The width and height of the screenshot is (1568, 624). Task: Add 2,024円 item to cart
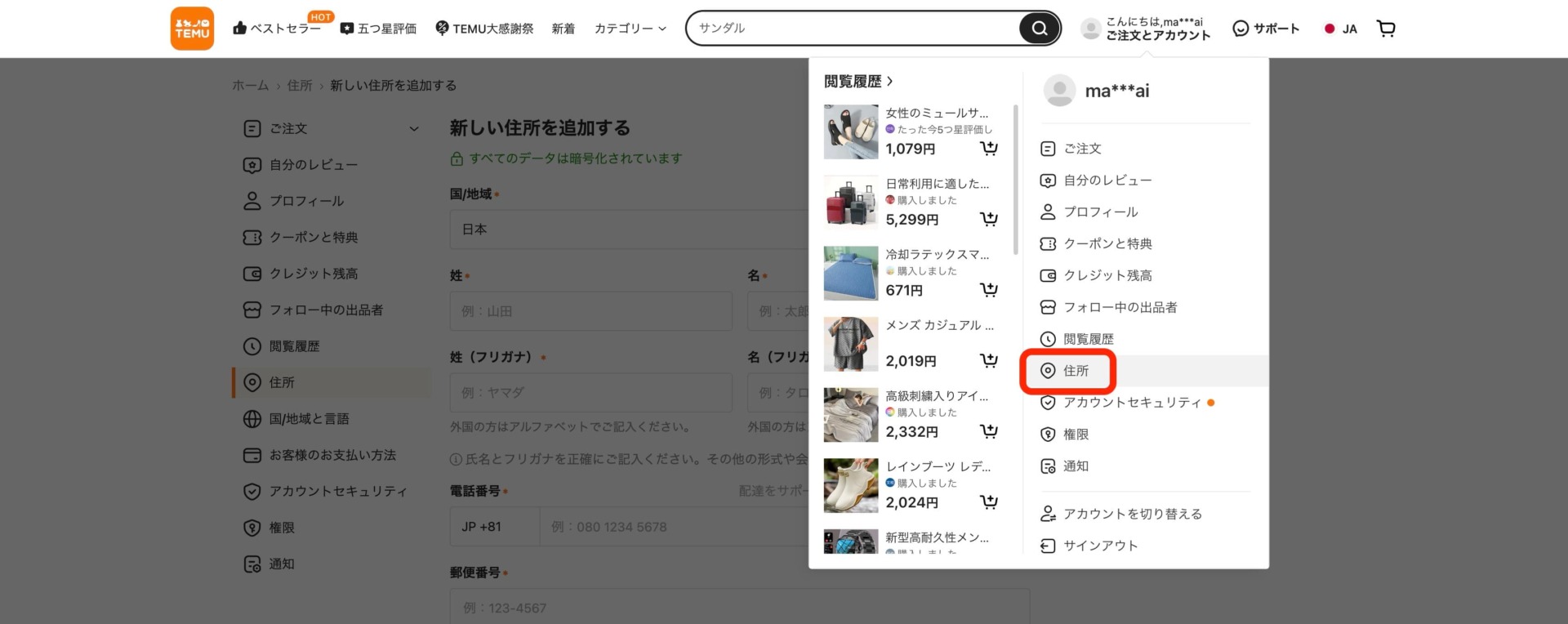pyautogui.click(x=988, y=502)
